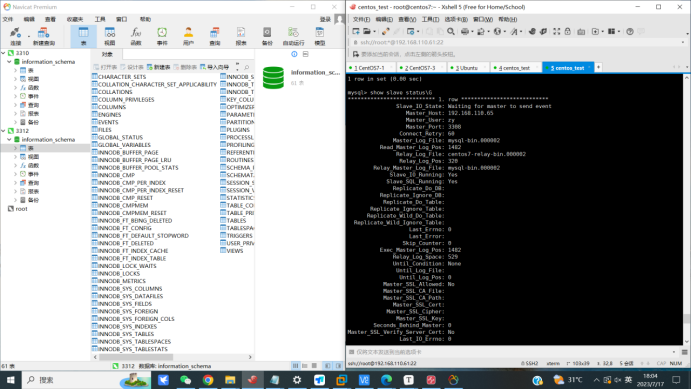
Task: Click the search magnifier in Navicat object toolbar
Action: point(247,67)
